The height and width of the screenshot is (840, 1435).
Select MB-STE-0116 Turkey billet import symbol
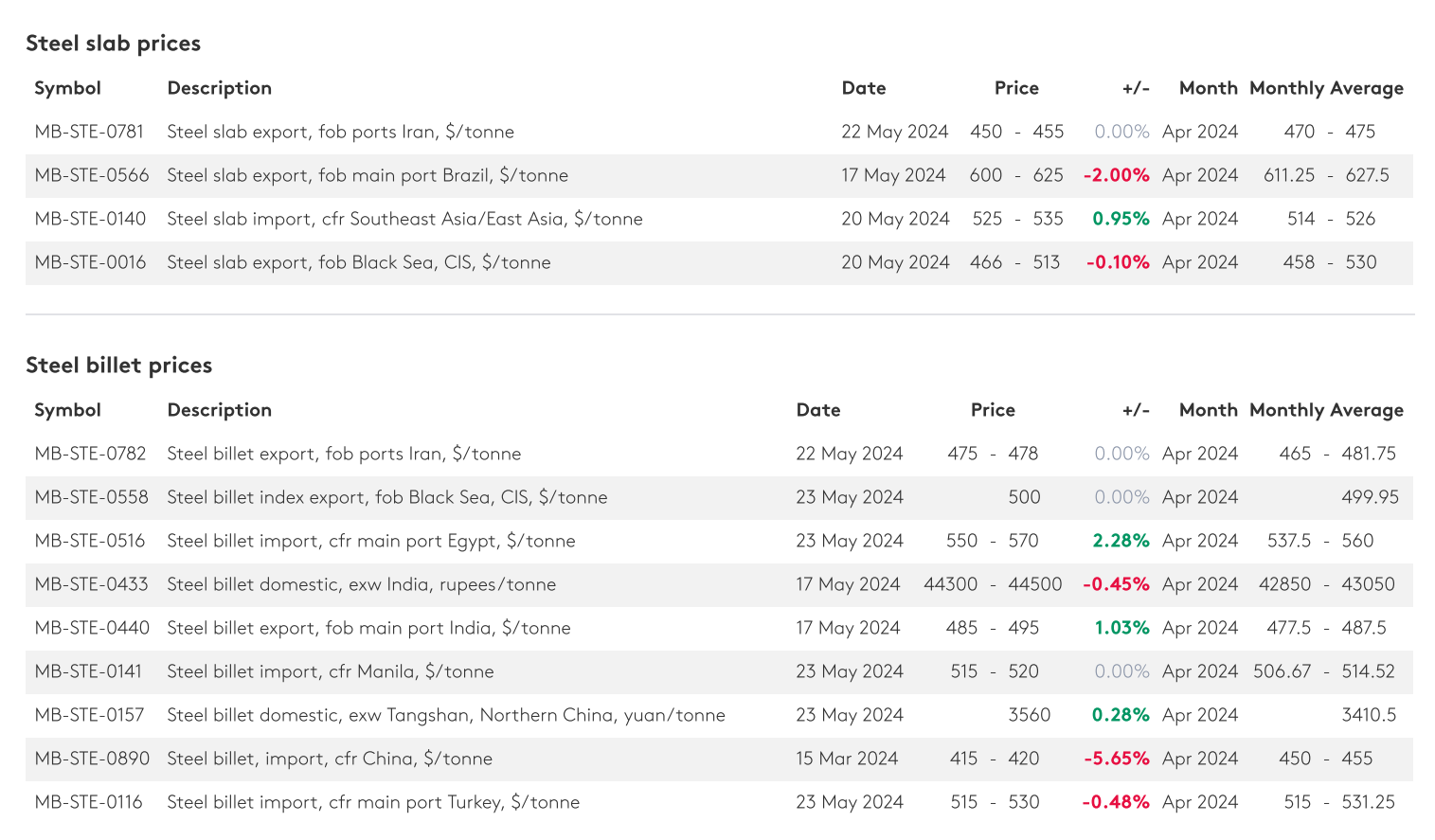tap(88, 802)
